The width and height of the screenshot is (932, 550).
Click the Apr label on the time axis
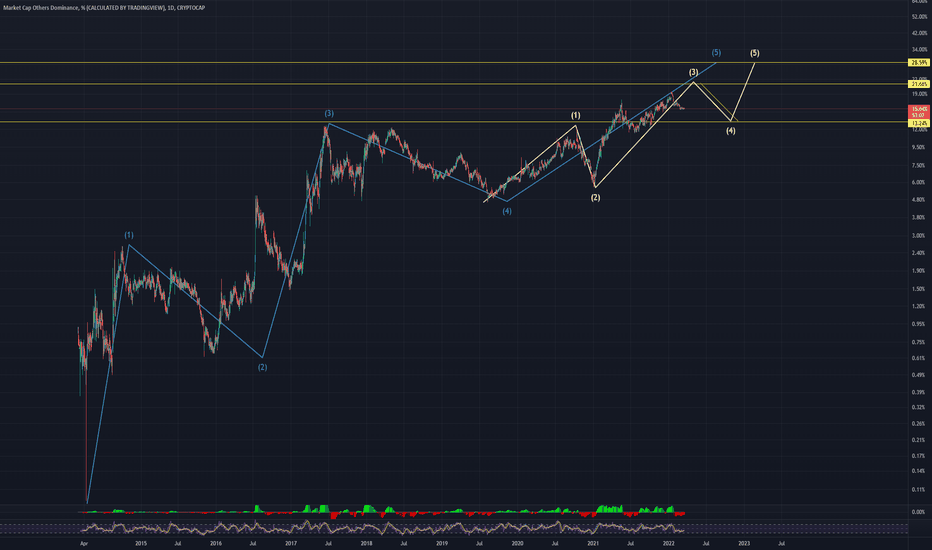coord(84,543)
